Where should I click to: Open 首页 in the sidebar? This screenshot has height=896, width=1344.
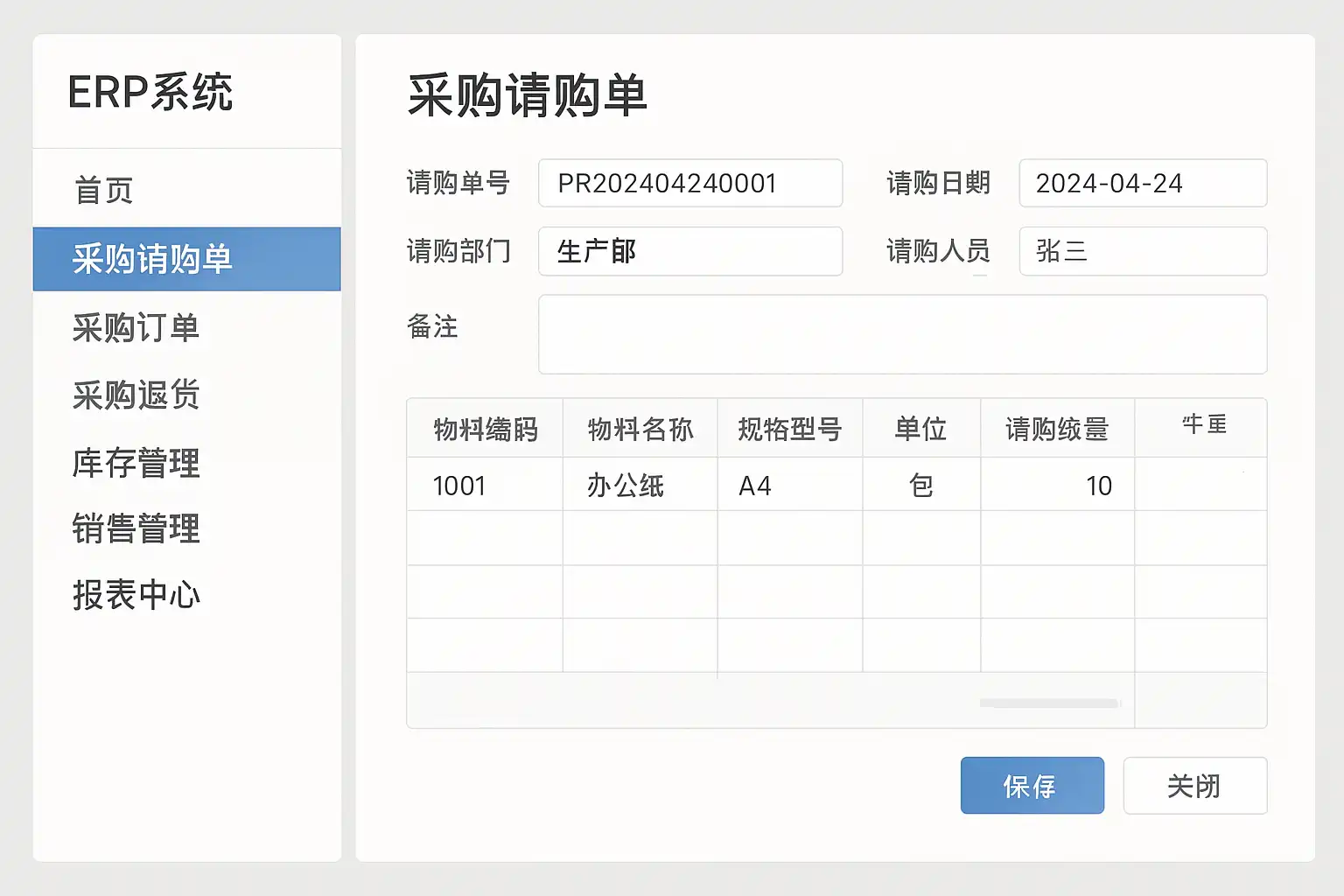(x=104, y=190)
